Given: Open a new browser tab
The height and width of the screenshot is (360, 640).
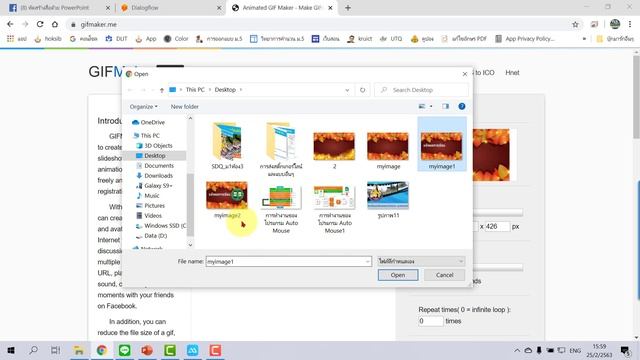Looking at the screenshot, I should click(x=348, y=8).
